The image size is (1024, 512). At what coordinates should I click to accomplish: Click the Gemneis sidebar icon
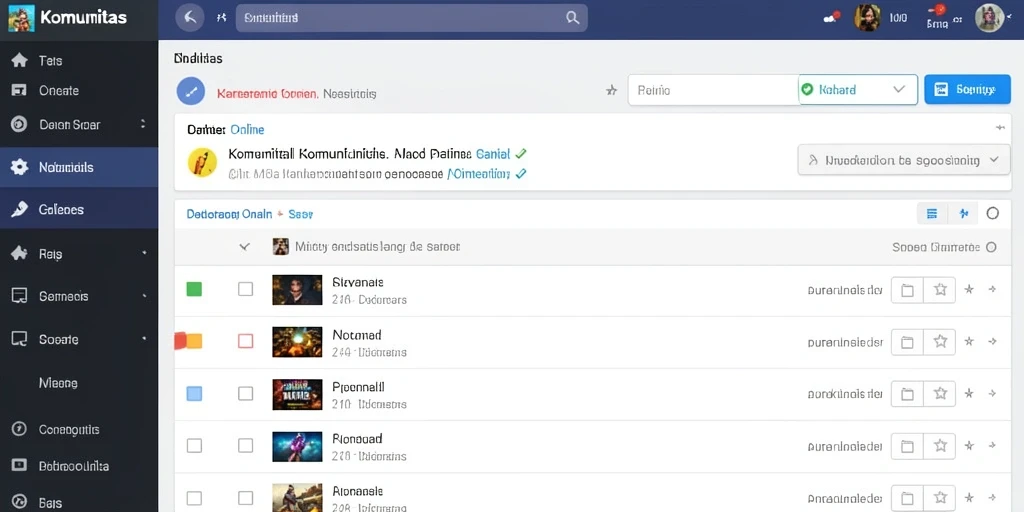[20, 296]
